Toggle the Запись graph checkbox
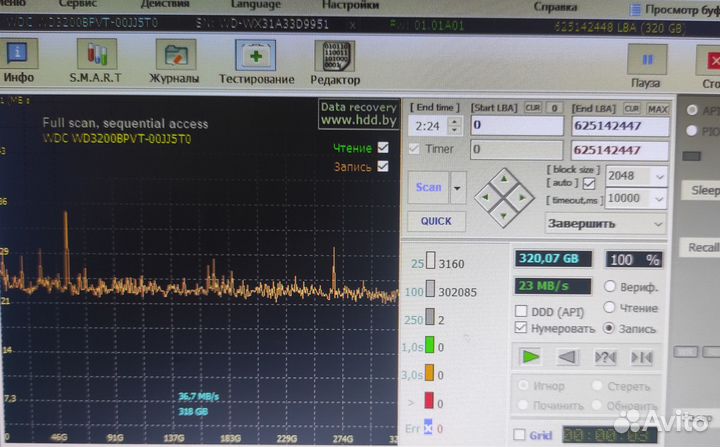Viewport: 720px width, 447px height. tap(383, 166)
